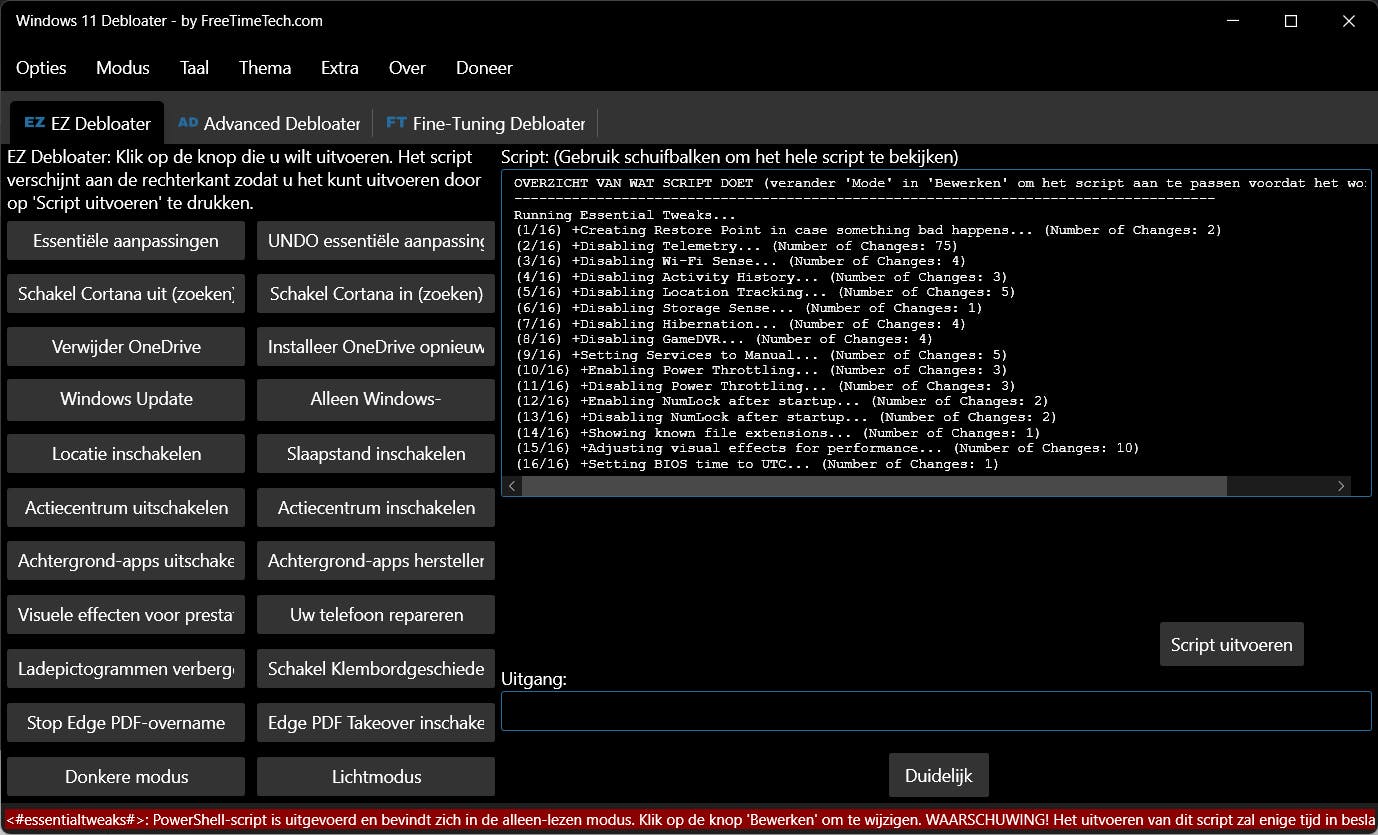Screen dimensions: 1378x835
Task: Switch to the Fine-Tuning Debloater tab
Action: pos(485,123)
